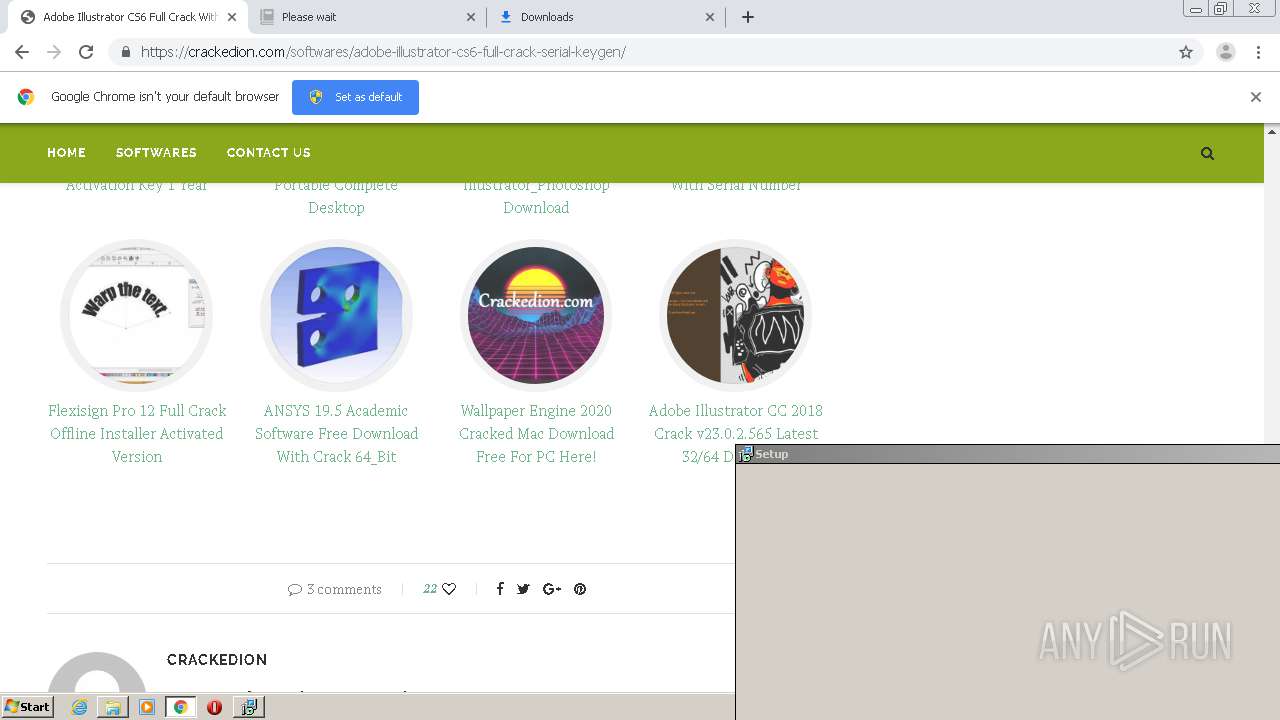Image resolution: width=1280 pixels, height=720 pixels.
Task: Pin the post on Pinterest
Action: click(580, 589)
